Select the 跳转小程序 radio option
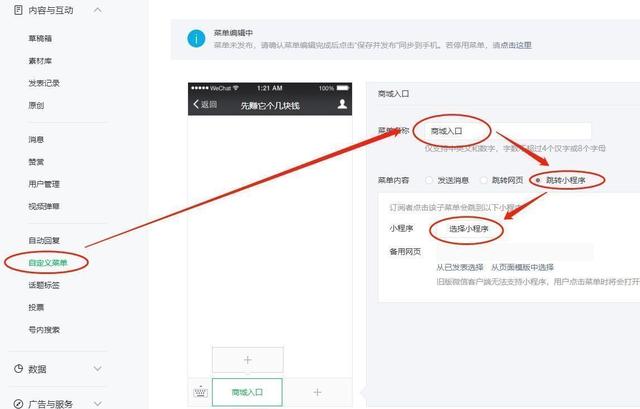Image resolution: width=640 pixels, height=409 pixels. 538,180
